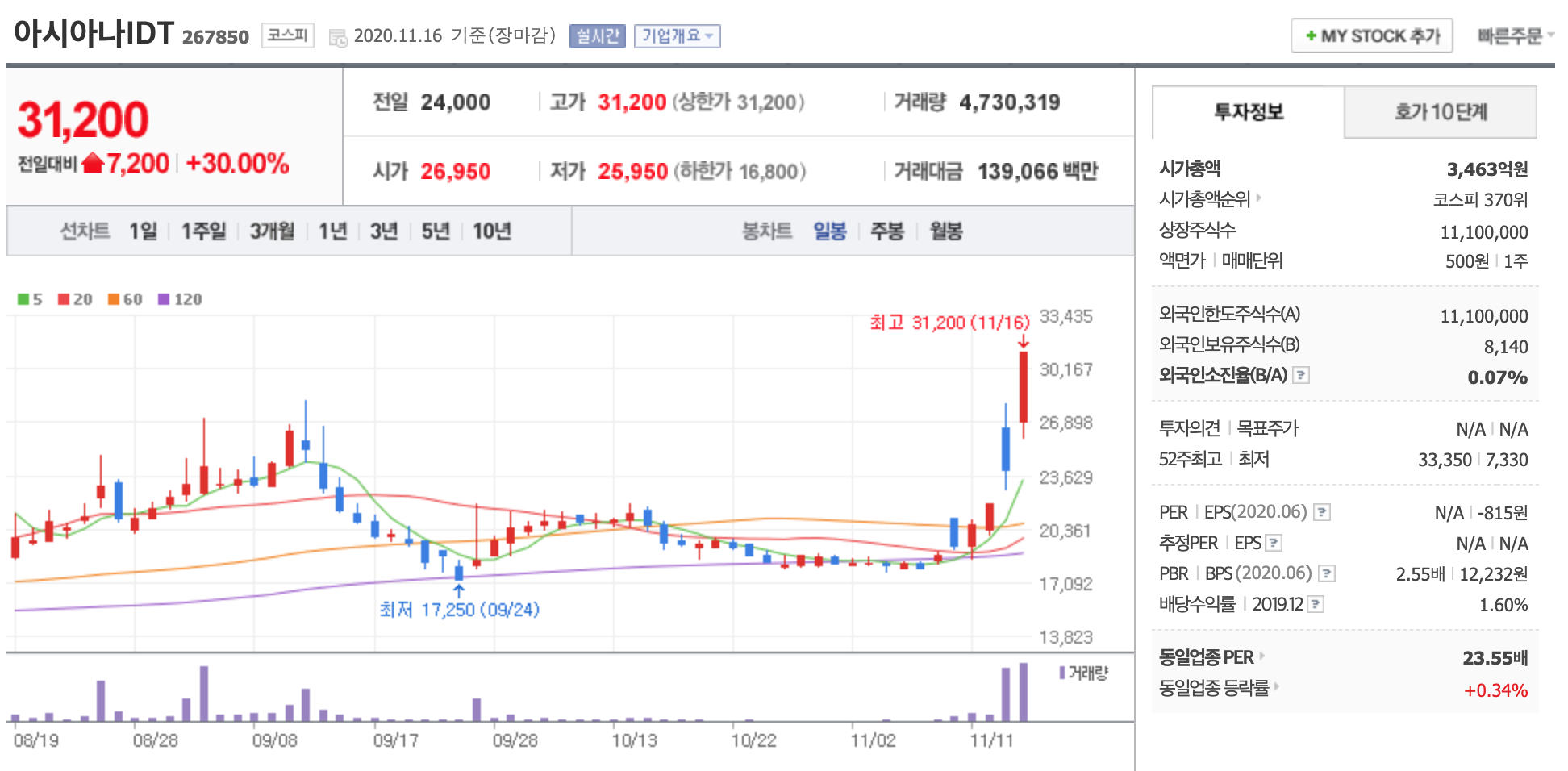
Task: Click the 동일업종 등락률 value +0.34%
Action: tap(1495, 690)
